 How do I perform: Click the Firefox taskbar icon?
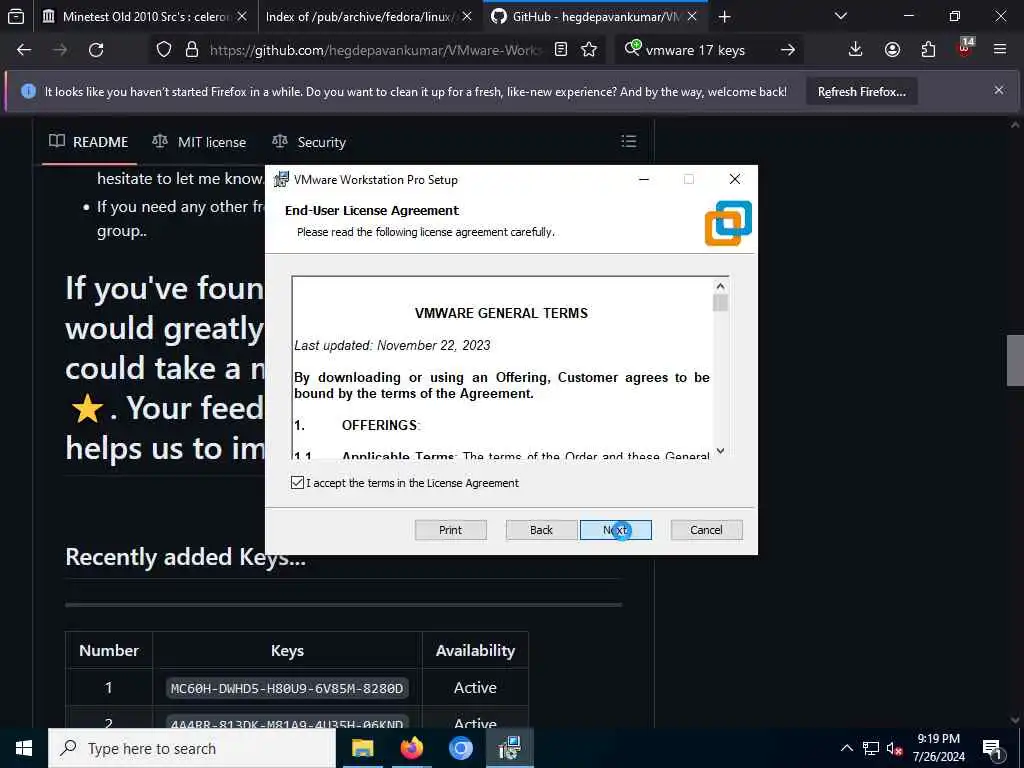click(x=411, y=748)
